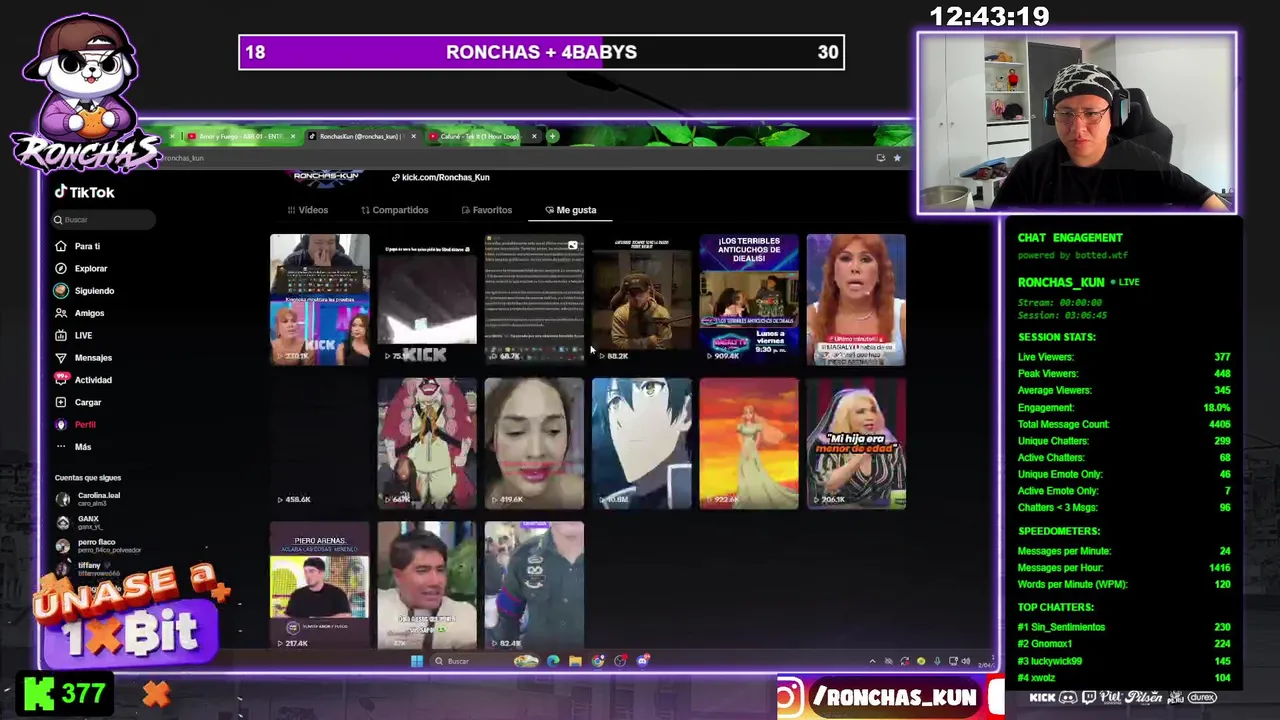Open the kick.com/Ronchas_Kun profile link
Image resolution: width=1280 pixels, height=720 pixels.
coord(445,177)
